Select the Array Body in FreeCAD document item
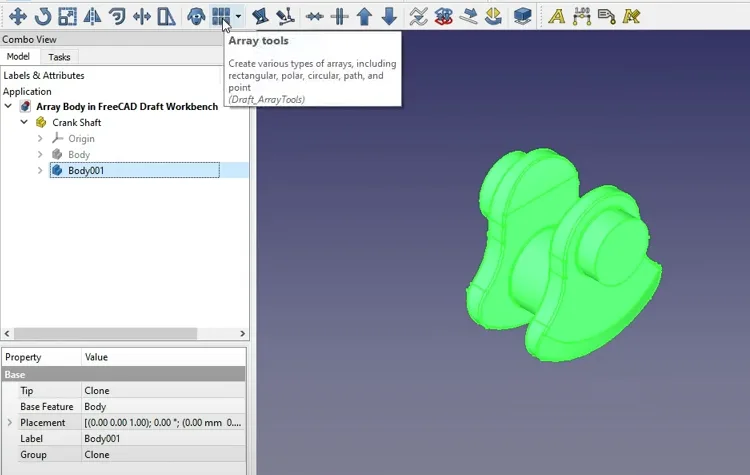Viewport: 750px width, 475px height. [127, 106]
